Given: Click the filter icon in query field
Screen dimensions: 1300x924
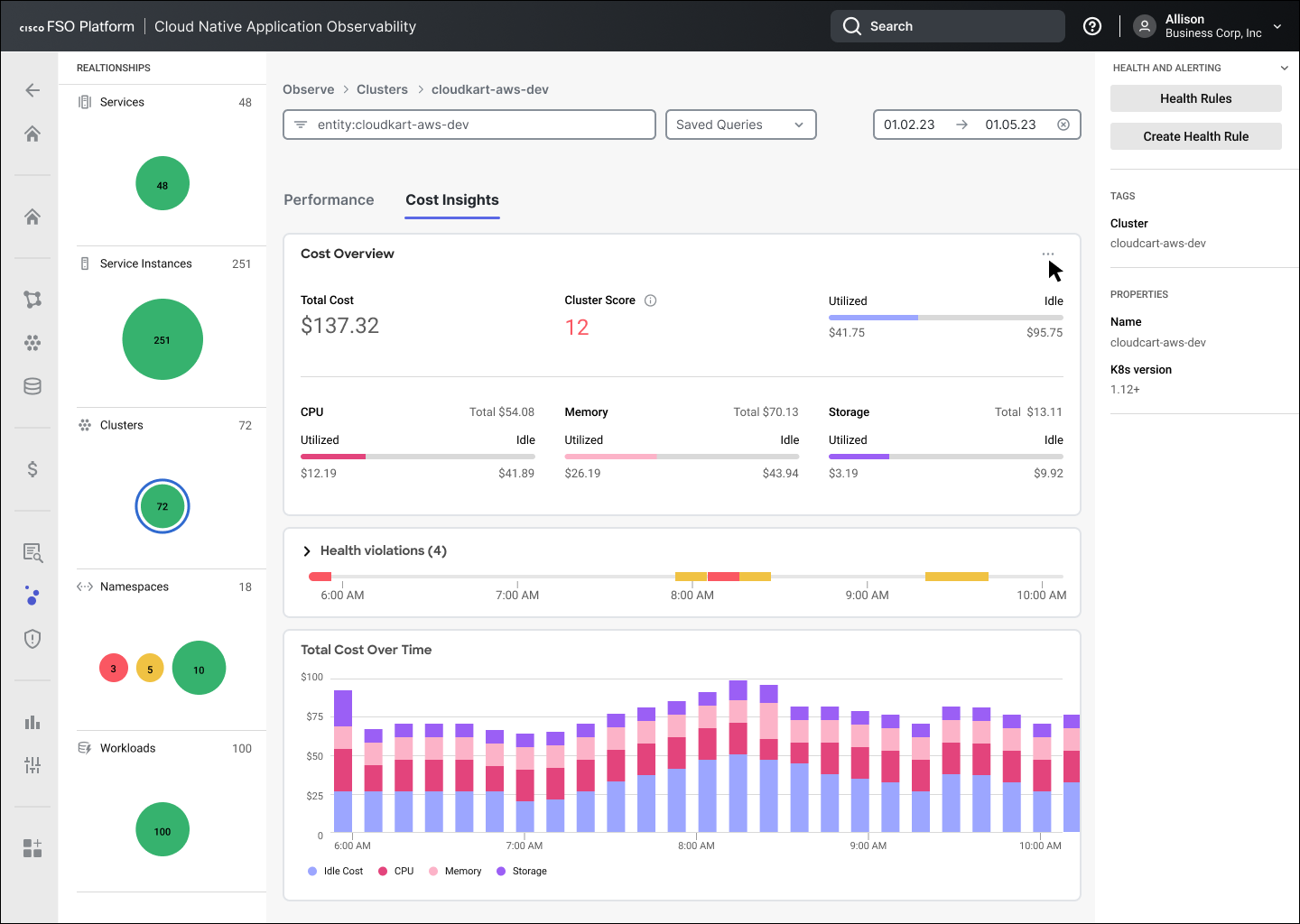Looking at the screenshot, I should tap(301, 125).
